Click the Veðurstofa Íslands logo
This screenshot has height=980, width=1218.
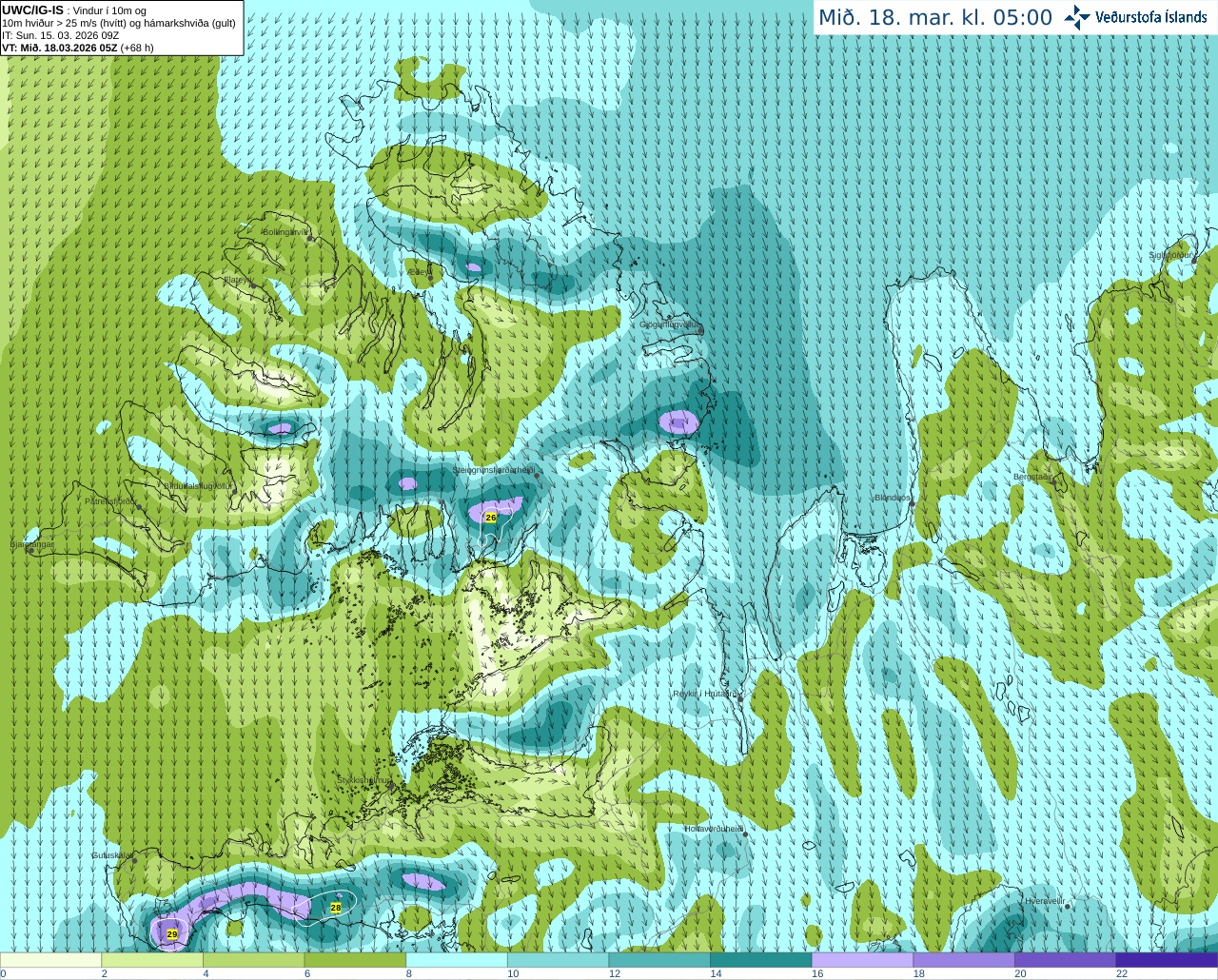[1135, 17]
